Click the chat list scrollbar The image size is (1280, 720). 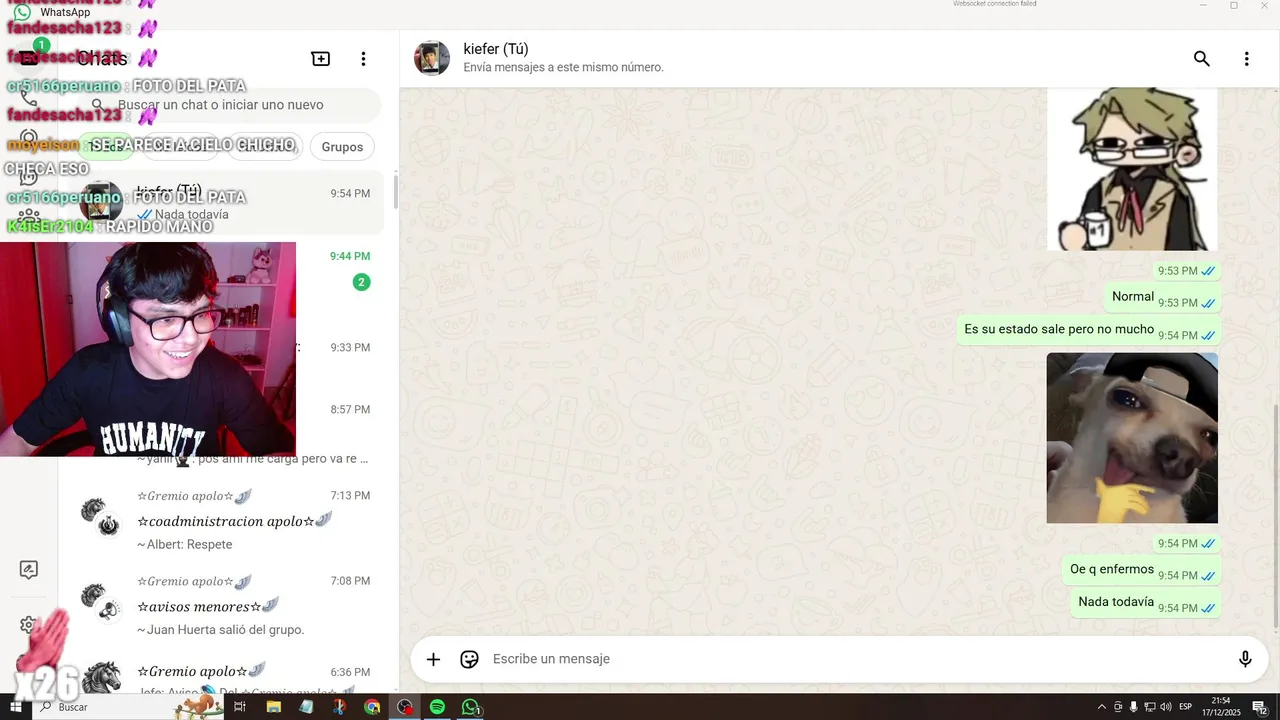[396, 190]
